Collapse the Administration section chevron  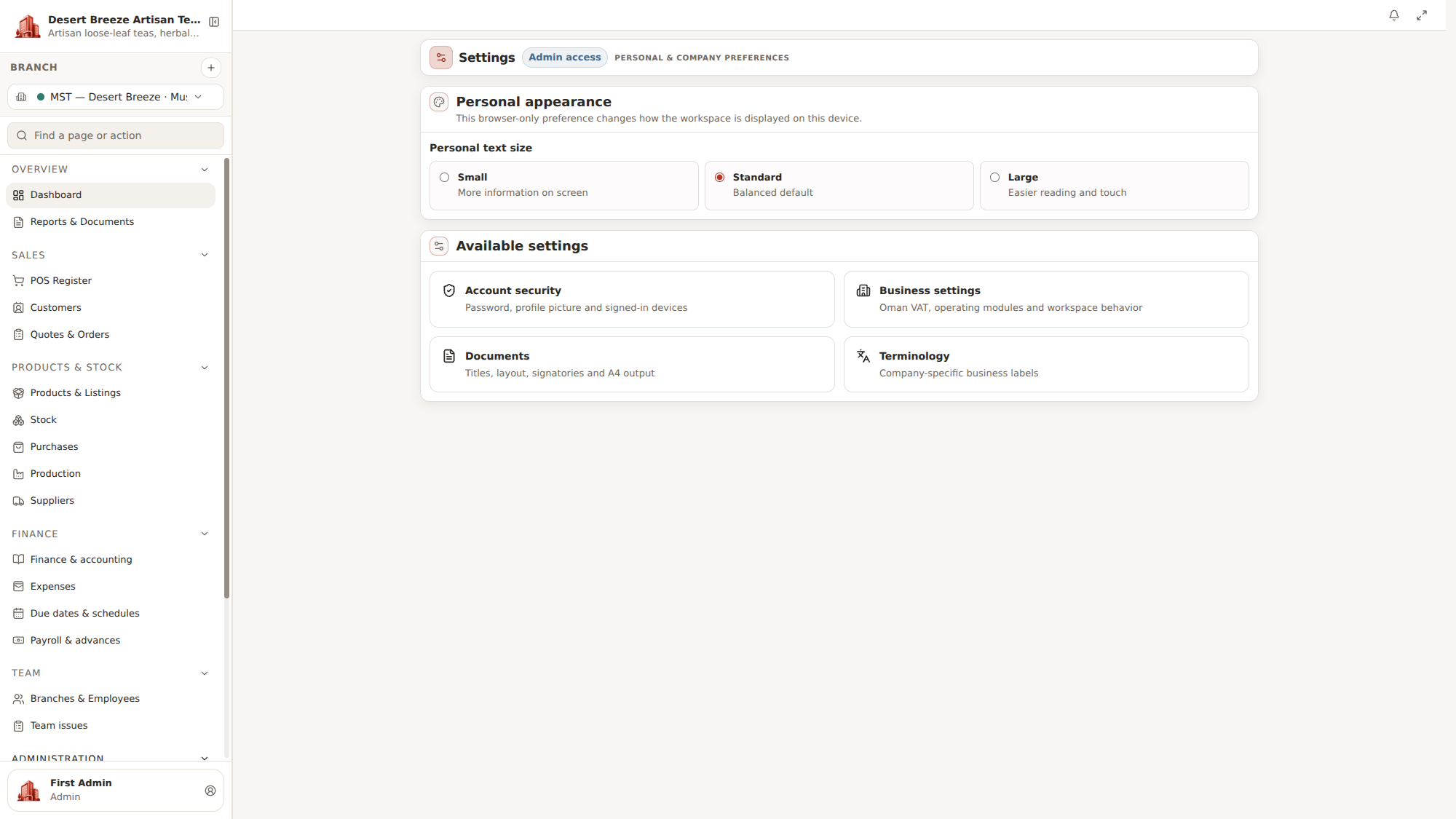coord(205,758)
